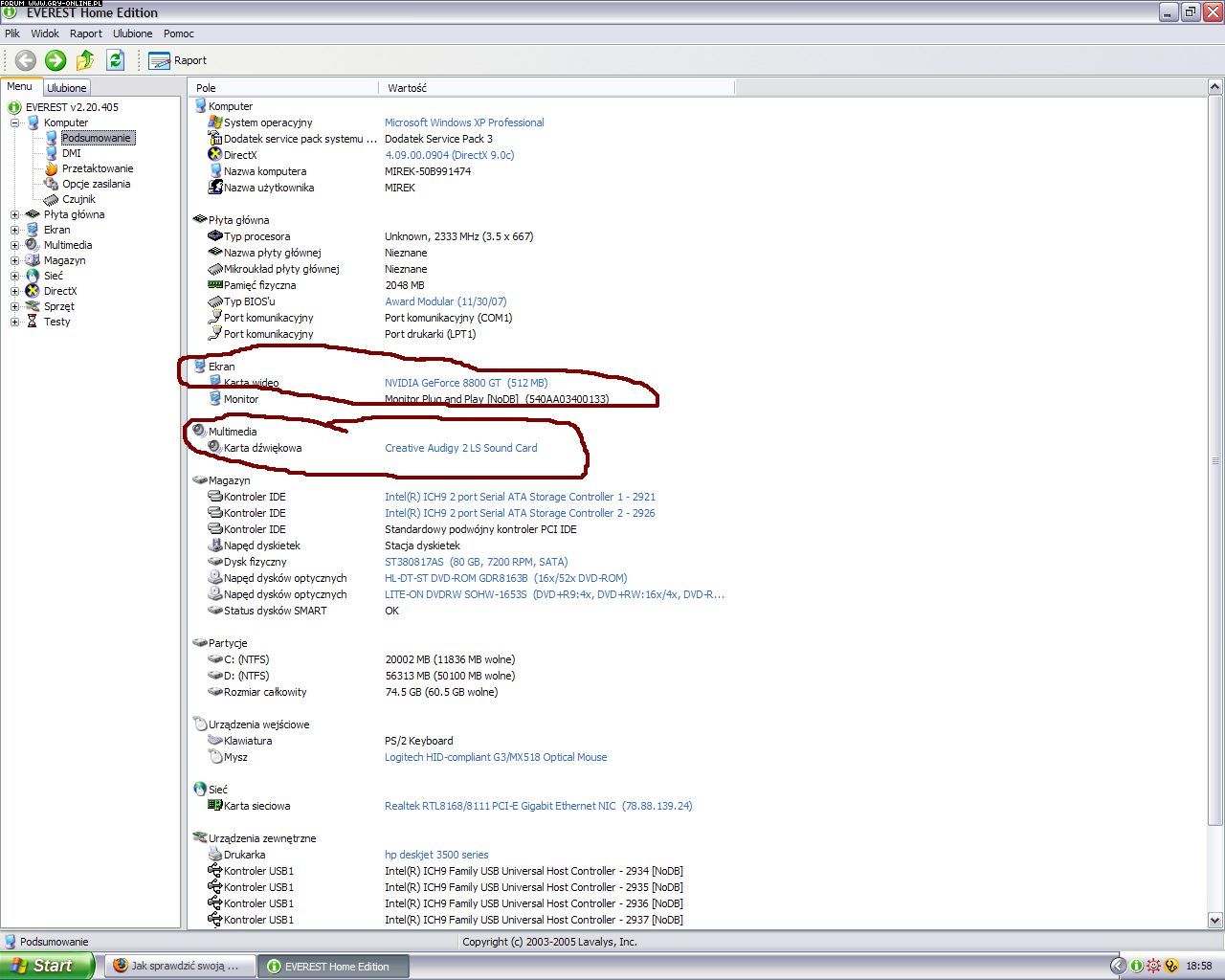Expand the DirectX tree node
Image resolution: width=1225 pixels, height=980 pixels.
coord(15,291)
